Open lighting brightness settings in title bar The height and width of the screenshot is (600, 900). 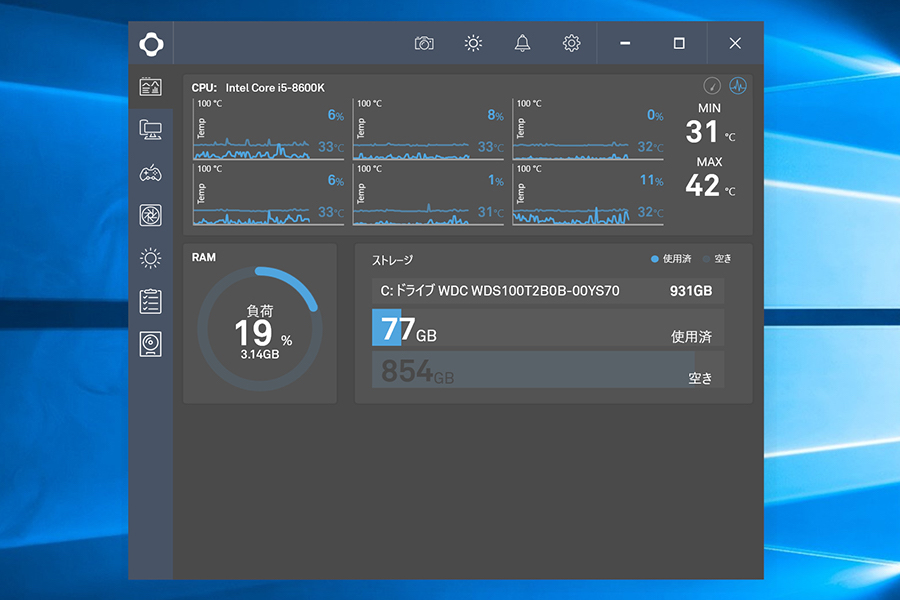pyautogui.click(x=473, y=43)
